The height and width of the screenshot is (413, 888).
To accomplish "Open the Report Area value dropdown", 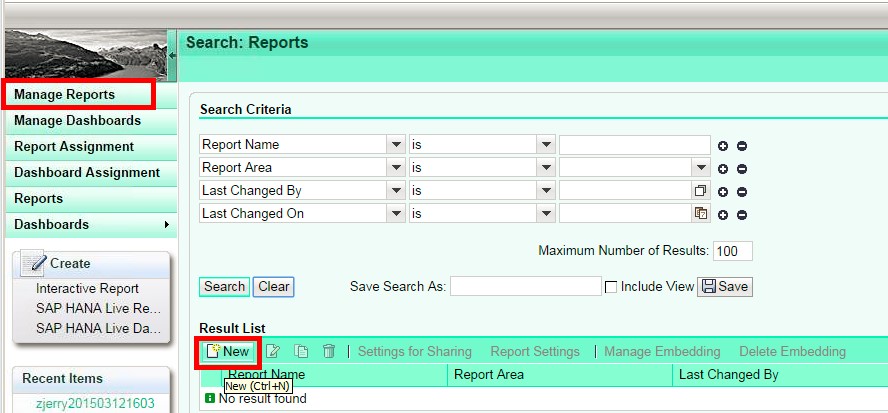I will click(702, 168).
